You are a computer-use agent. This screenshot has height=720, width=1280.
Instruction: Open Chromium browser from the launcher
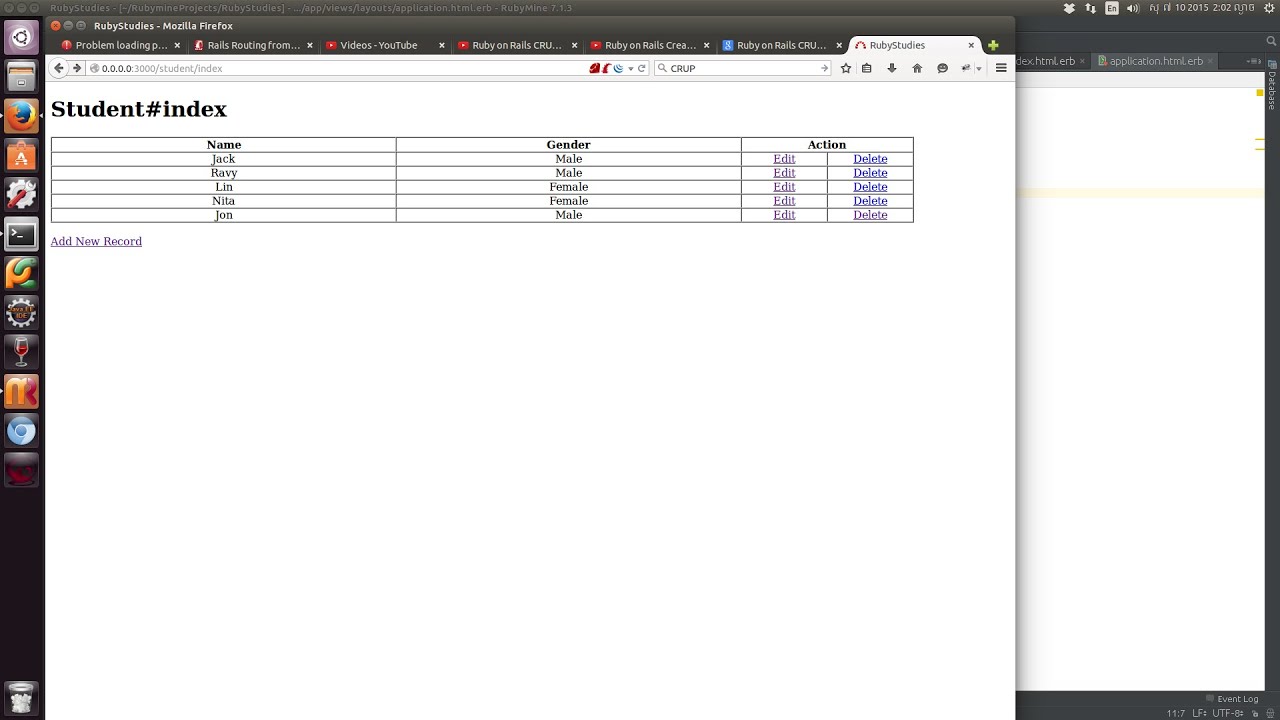tap(21, 431)
